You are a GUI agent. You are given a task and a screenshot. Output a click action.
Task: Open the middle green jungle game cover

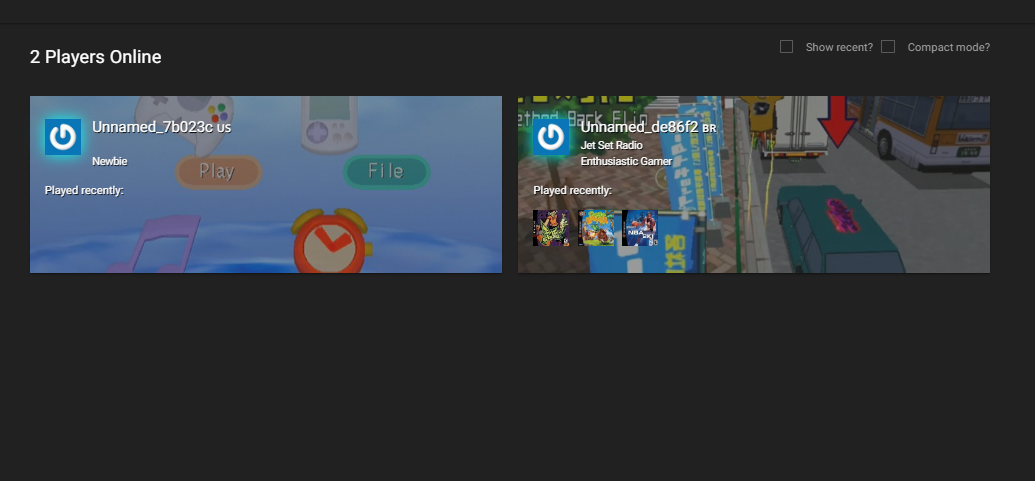[x=595, y=228]
